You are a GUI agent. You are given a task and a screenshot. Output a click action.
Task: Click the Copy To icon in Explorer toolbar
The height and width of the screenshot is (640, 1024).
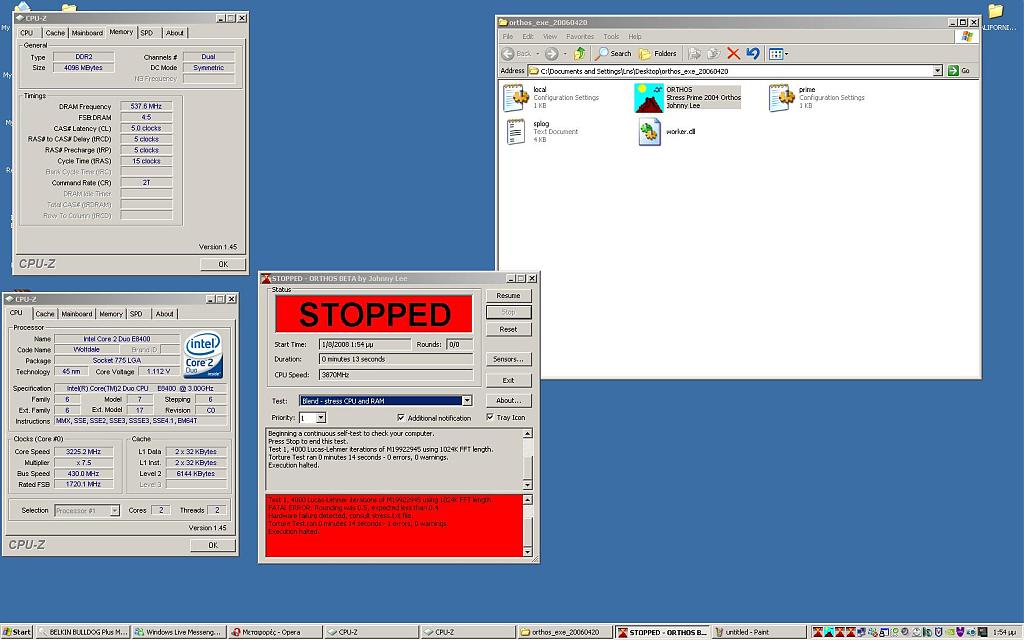pyautogui.click(x=714, y=54)
